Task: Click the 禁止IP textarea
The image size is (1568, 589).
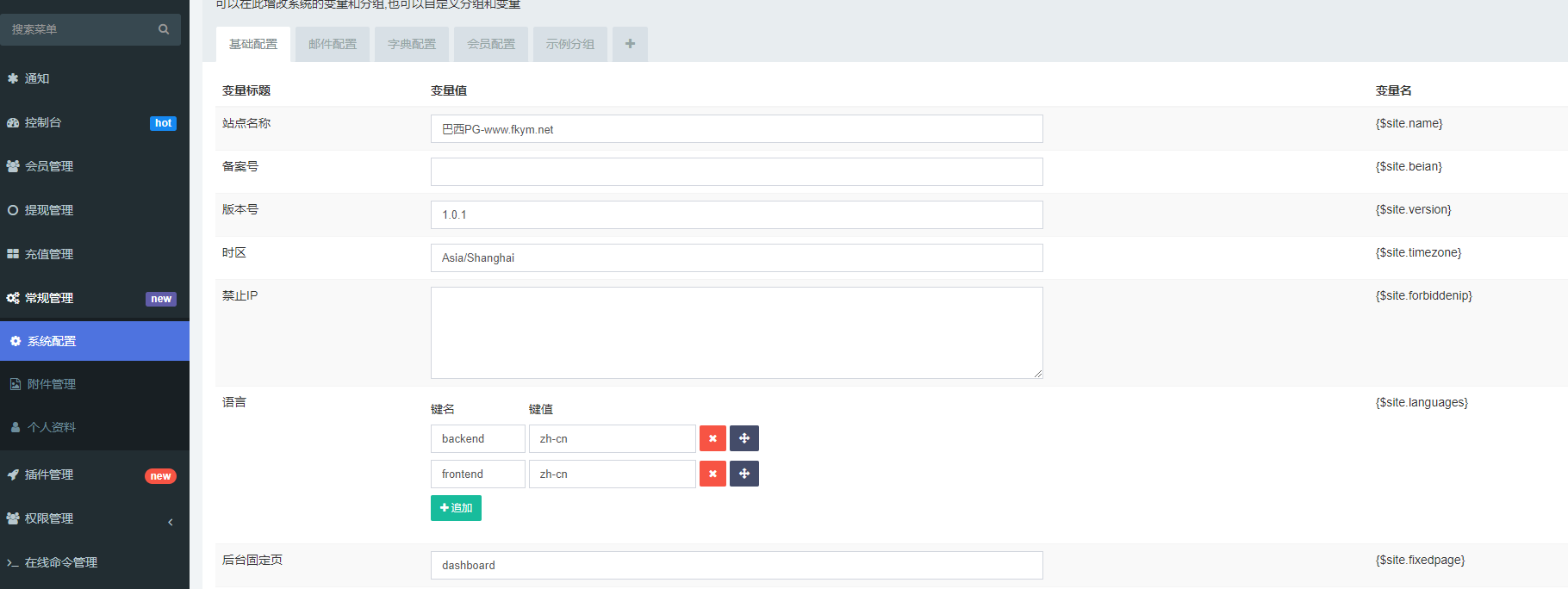Action: point(737,332)
